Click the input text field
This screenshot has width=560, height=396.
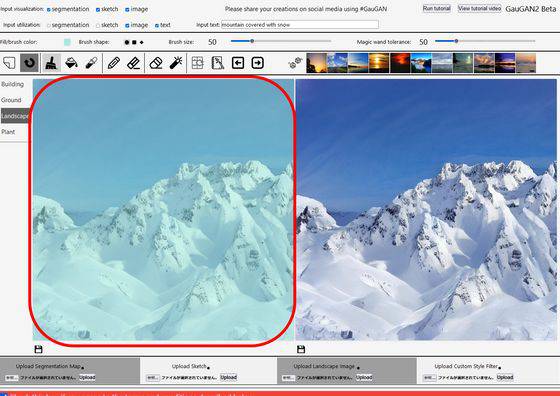[300, 25]
